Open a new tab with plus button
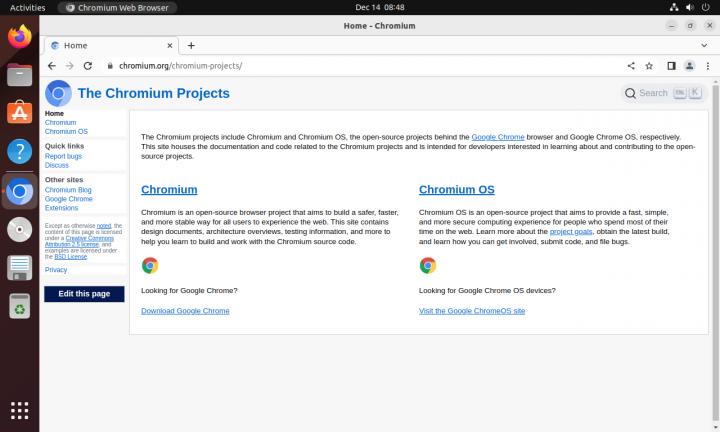 pyautogui.click(x=191, y=45)
